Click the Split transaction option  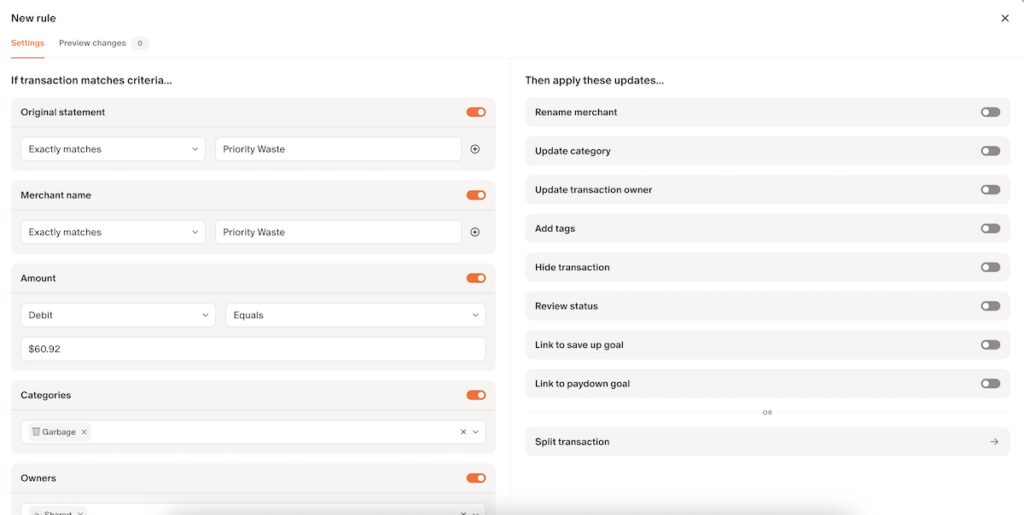[x=767, y=442]
